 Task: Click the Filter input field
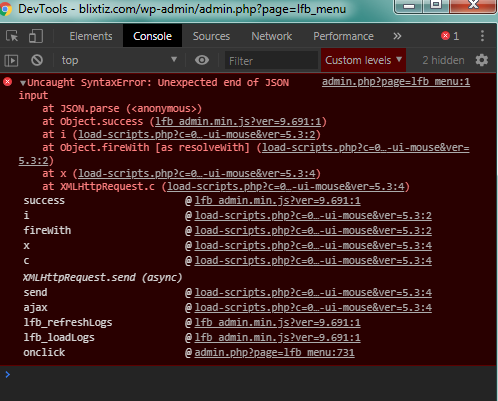tap(271, 61)
